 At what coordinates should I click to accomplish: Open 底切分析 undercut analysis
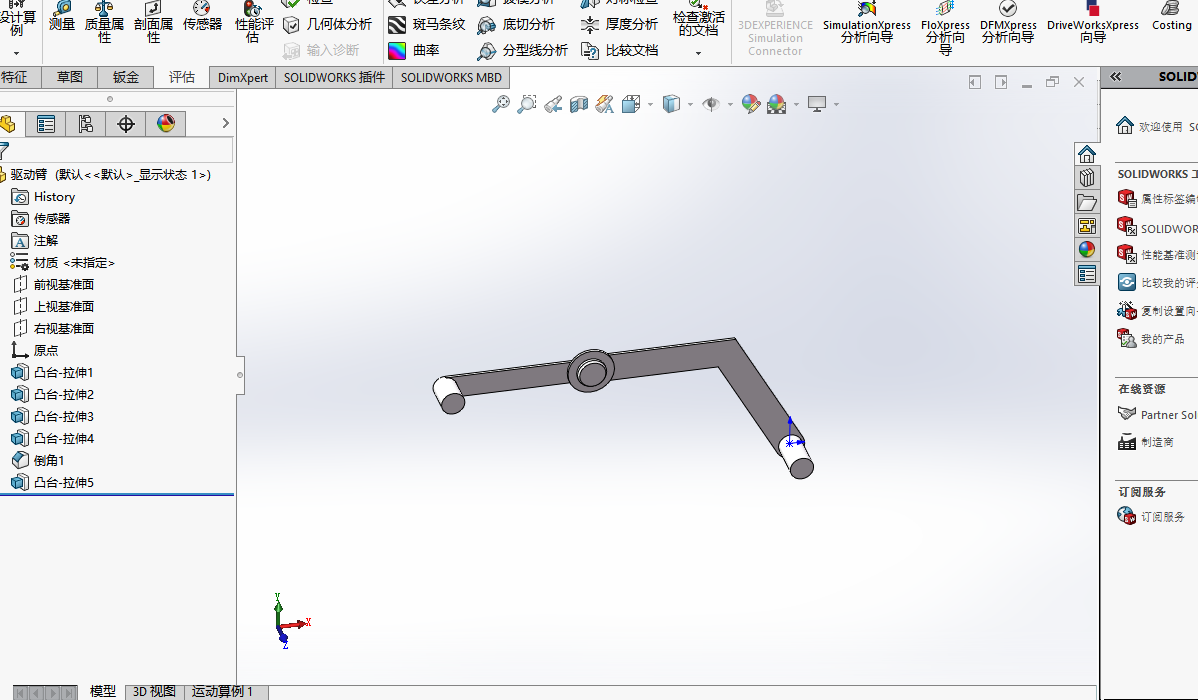tap(516, 24)
